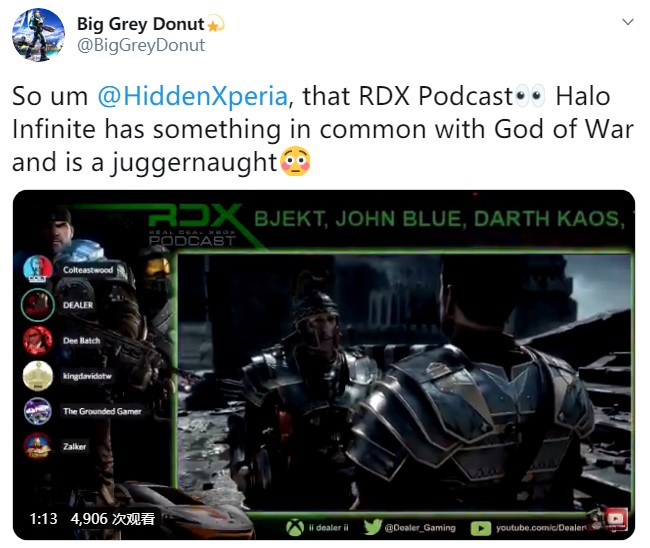650x548 pixels.
Task: Click the Colteastwood avatar in video
Action: coord(38,268)
